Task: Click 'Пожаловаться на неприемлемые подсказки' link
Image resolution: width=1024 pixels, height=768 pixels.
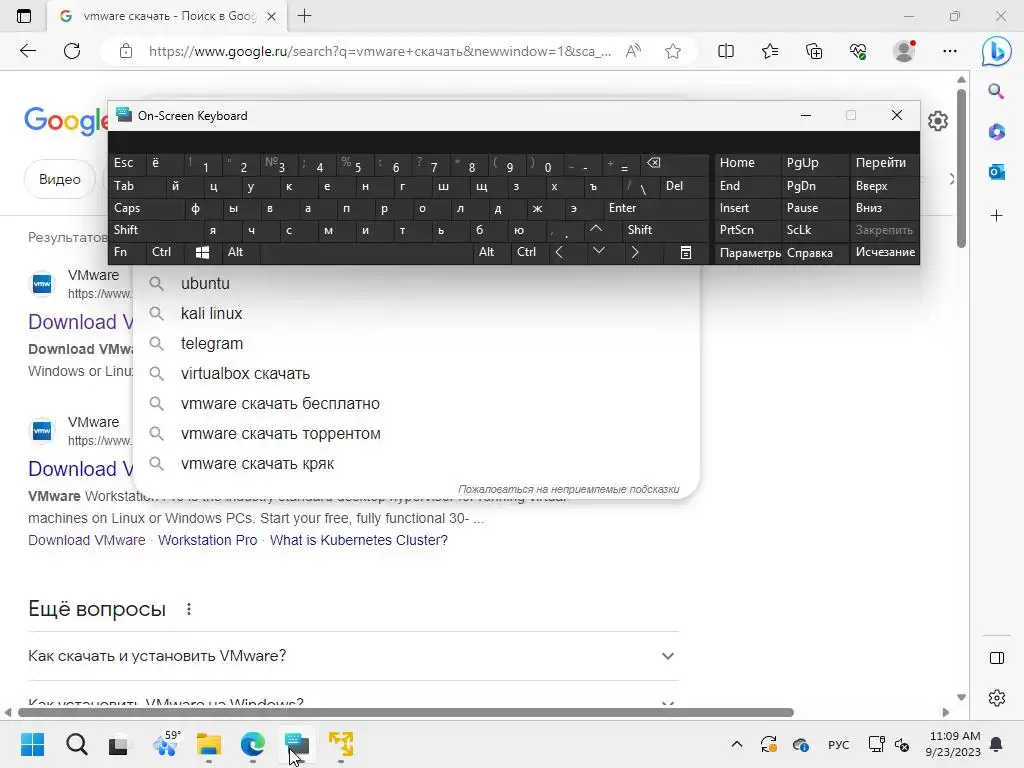Action: click(x=569, y=489)
